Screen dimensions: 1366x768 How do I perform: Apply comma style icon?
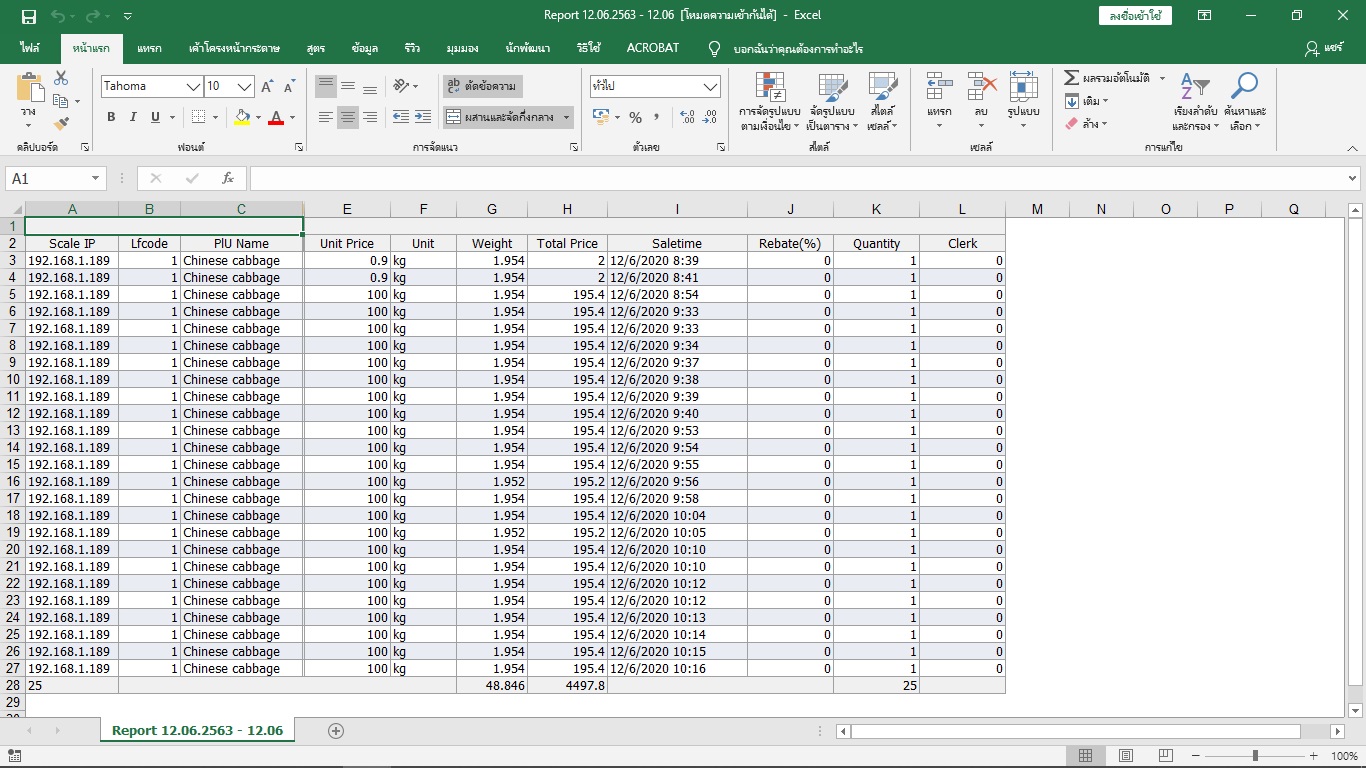point(657,117)
